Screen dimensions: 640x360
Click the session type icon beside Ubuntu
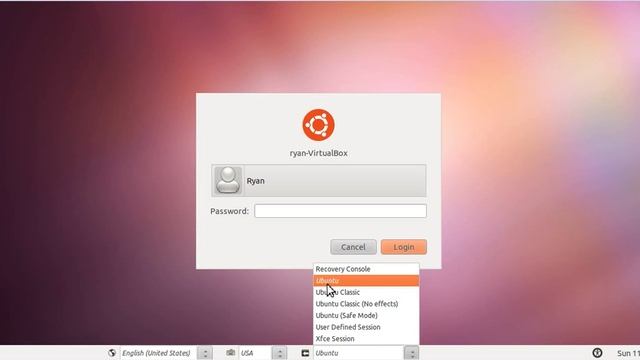(305, 353)
